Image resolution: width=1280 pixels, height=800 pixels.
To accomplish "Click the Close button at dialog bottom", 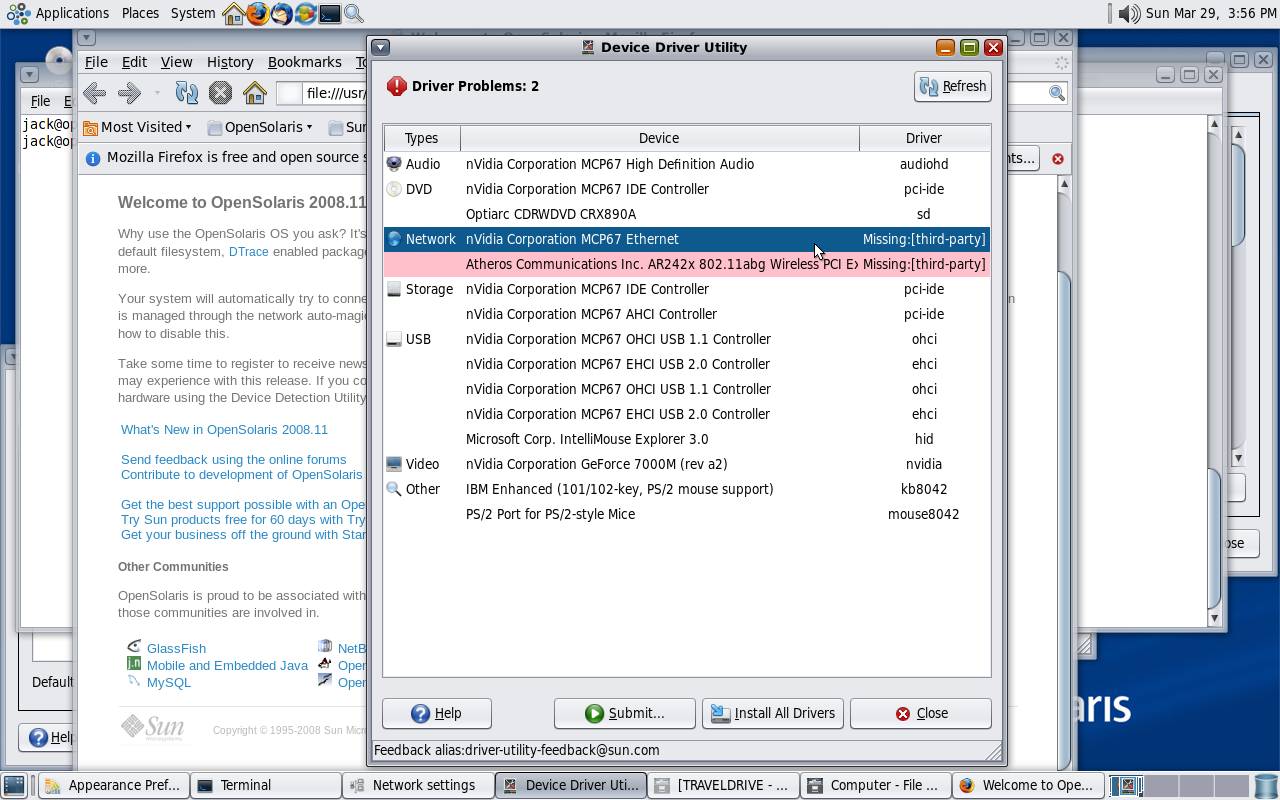I will pyautogui.click(x=920, y=713).
